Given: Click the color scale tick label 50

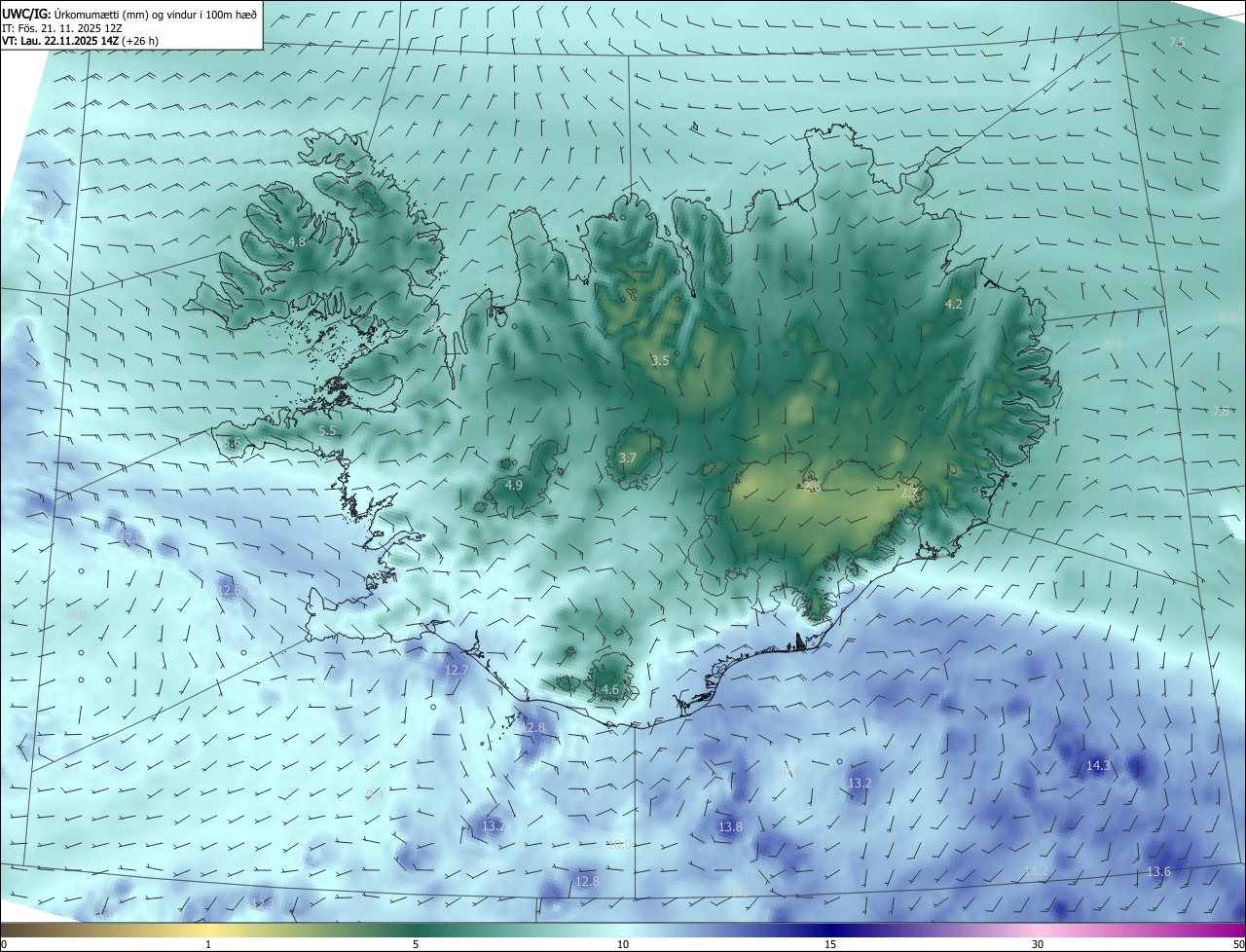Looking at the screenshot, I should [1238, 944].
